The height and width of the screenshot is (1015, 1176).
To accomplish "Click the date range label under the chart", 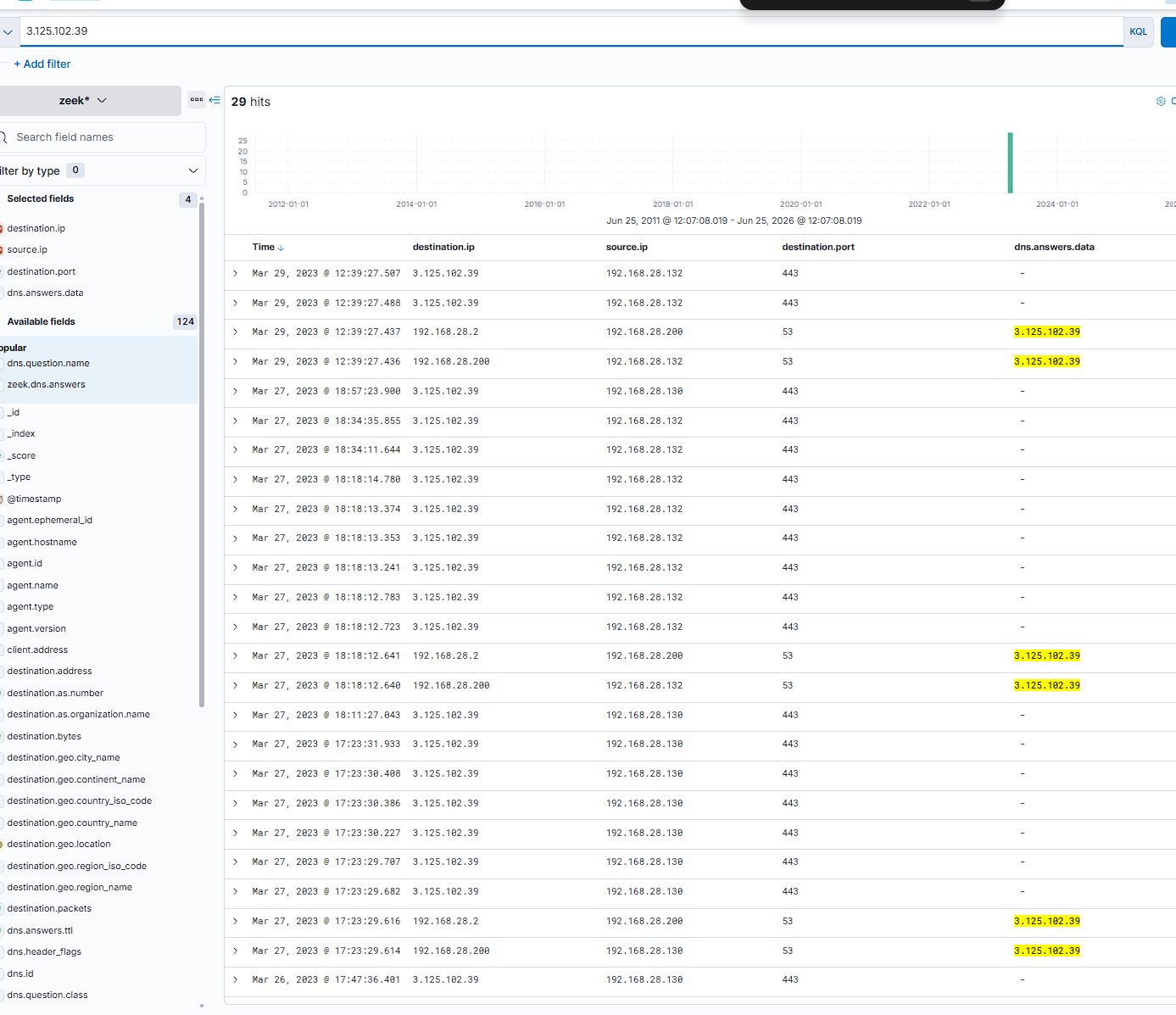I will pos(734,220).
